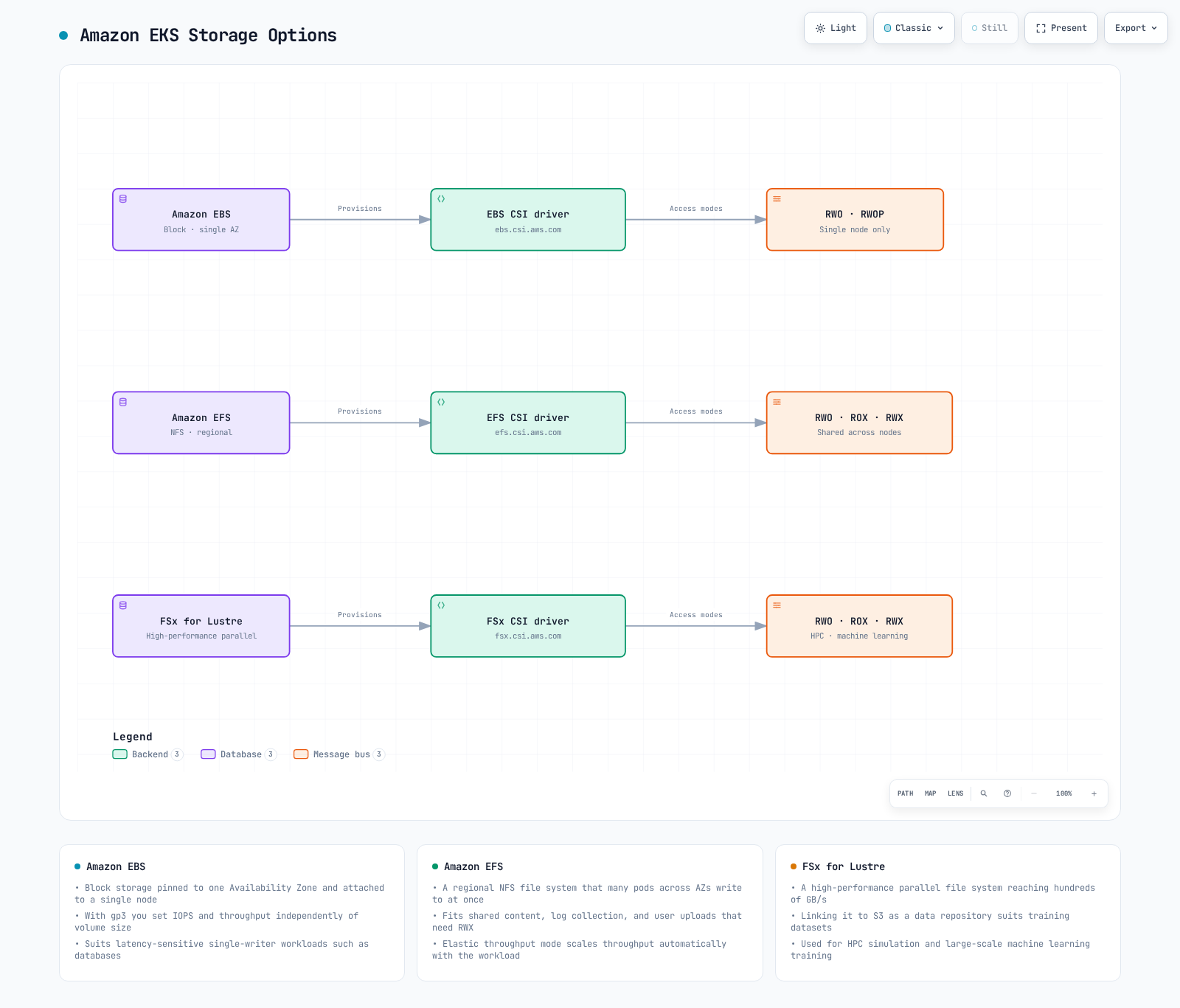Click the 100% zoom level value

coord(1064,793)
